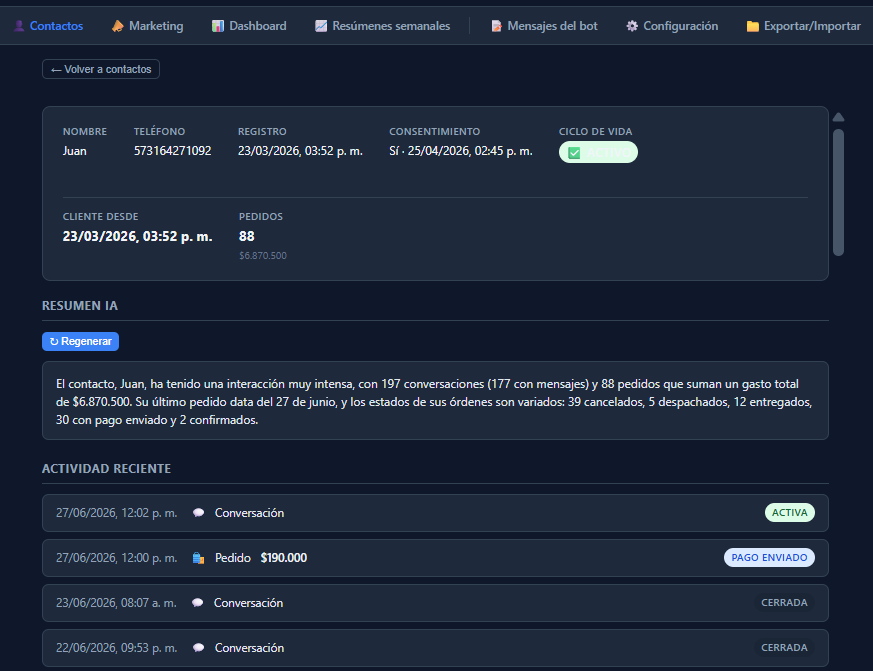873x671 pixels.
Task: Click speech bubble icon of 23/06/2026 conversation
Action: (x=197, y=603)
